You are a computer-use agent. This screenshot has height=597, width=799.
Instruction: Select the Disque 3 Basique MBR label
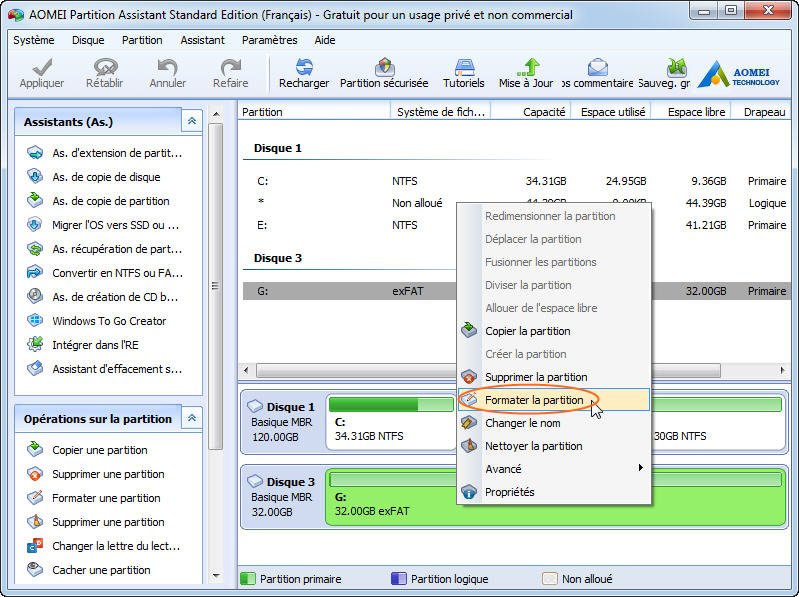click(x=283, y=497)
